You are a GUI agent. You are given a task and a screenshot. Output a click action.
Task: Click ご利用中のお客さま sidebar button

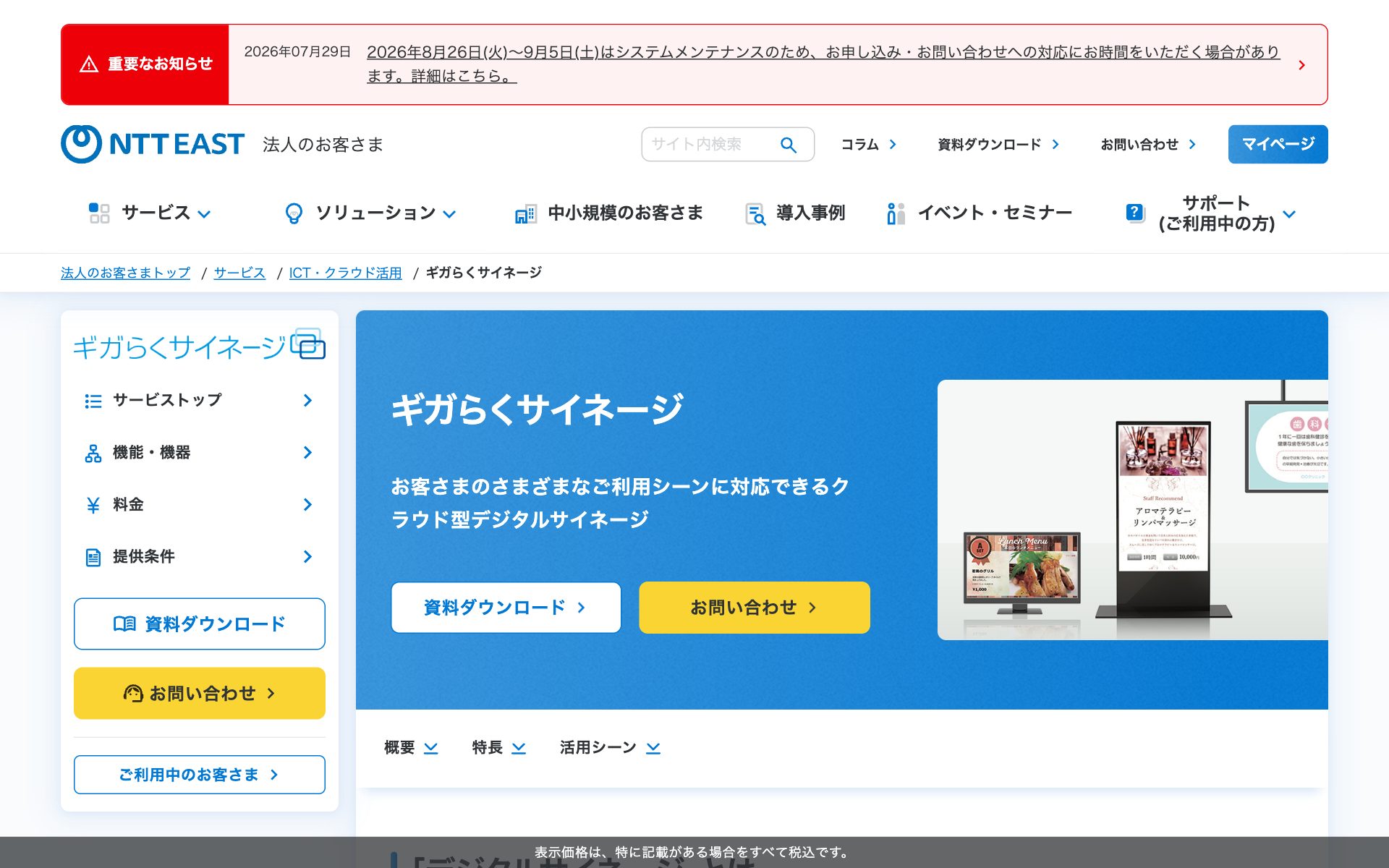[200, 775]
